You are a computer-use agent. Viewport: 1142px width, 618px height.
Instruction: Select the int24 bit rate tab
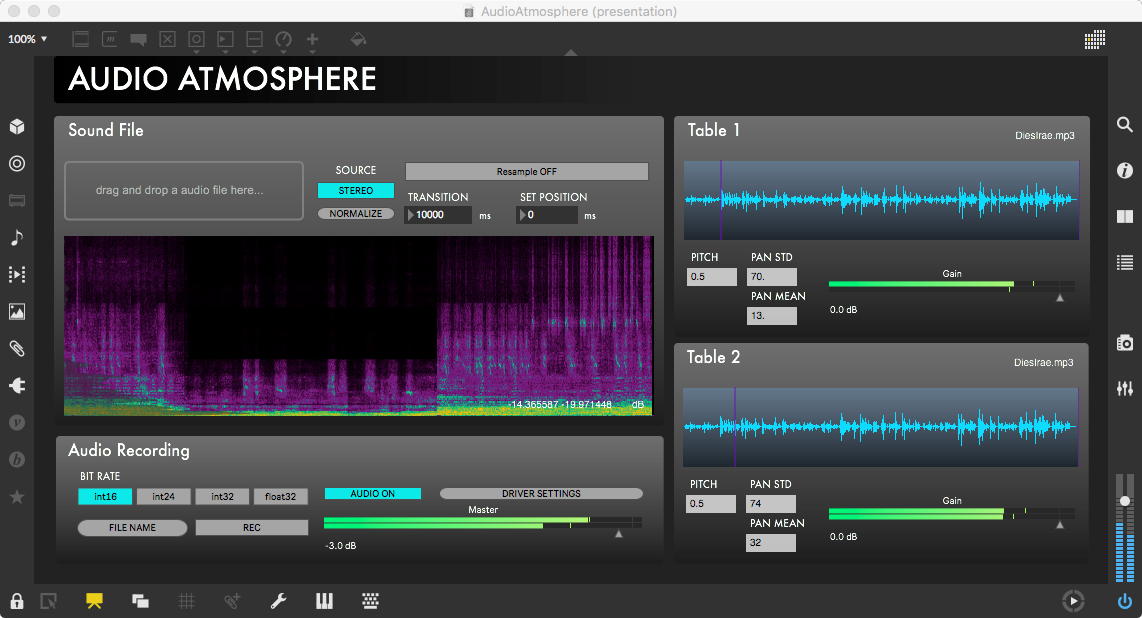pyautogui.click(x=164, y=496)
